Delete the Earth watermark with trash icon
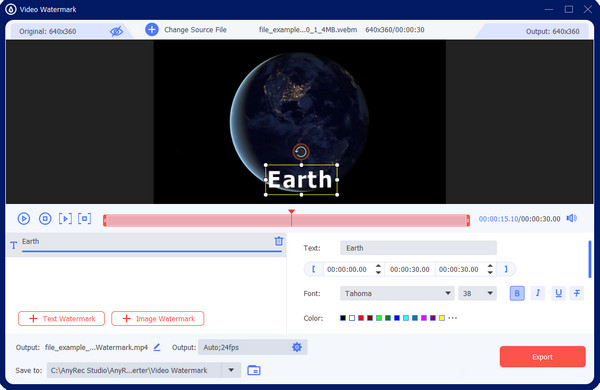600x390 pixels. click(279, 241)
